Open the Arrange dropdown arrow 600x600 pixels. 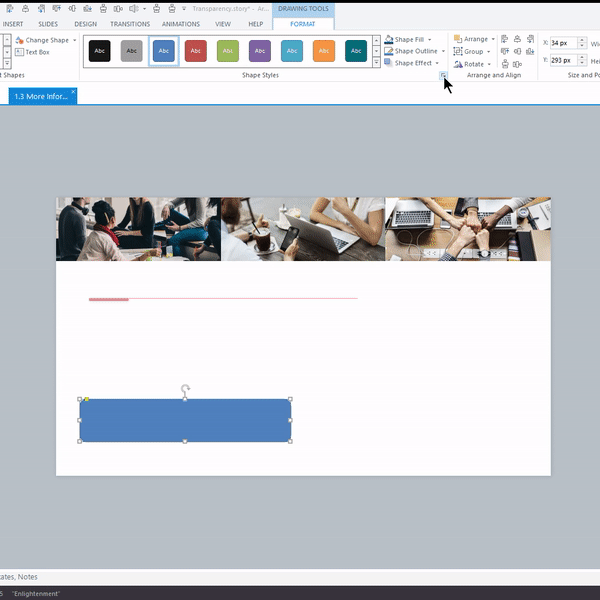[493, 39]
